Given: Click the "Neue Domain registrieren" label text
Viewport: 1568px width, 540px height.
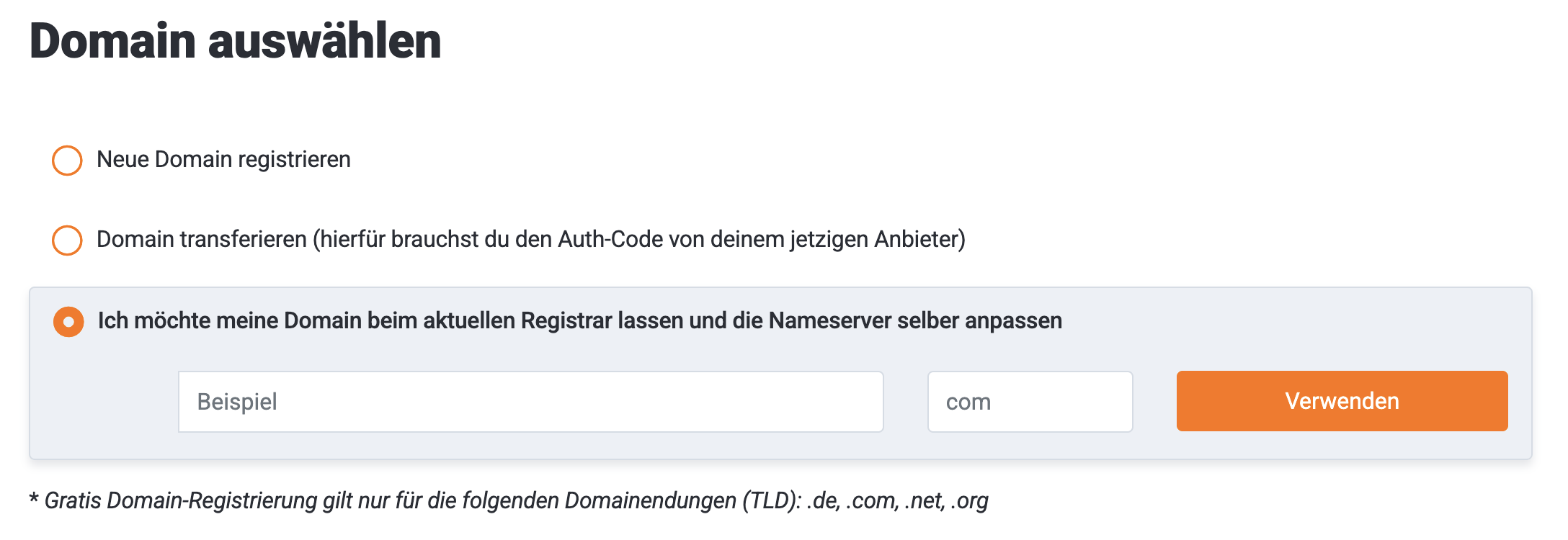Looking at the screenshot, I should (223, 160).
